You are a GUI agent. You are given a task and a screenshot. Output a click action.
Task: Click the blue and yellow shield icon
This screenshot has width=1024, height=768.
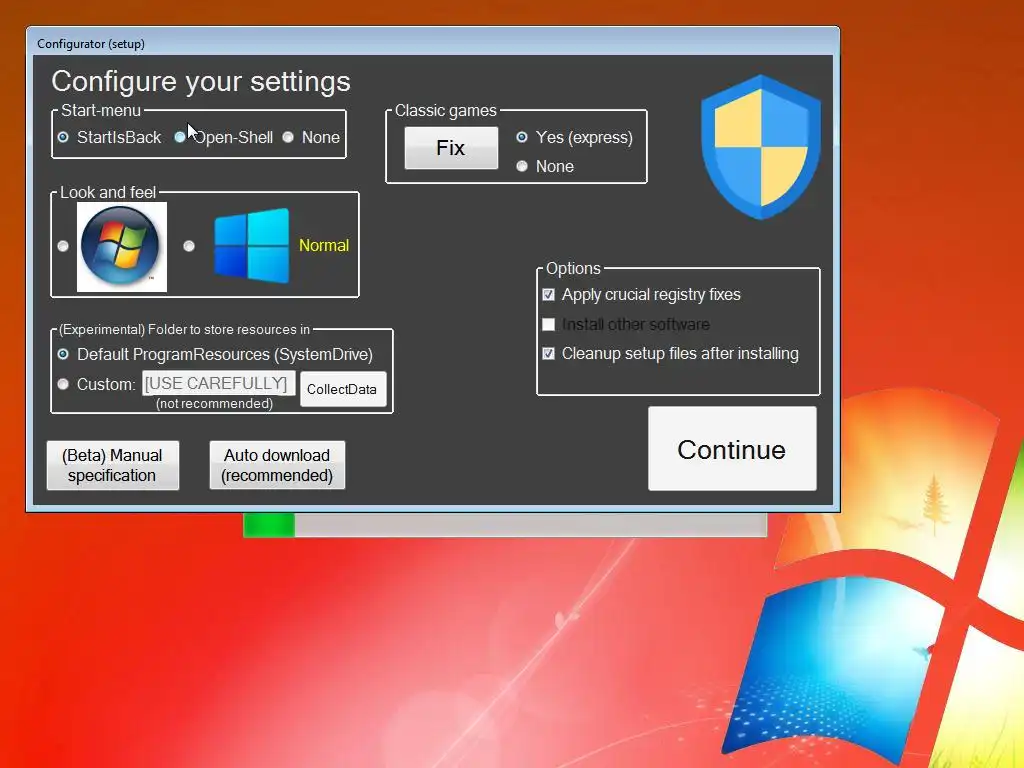(761, 147)
